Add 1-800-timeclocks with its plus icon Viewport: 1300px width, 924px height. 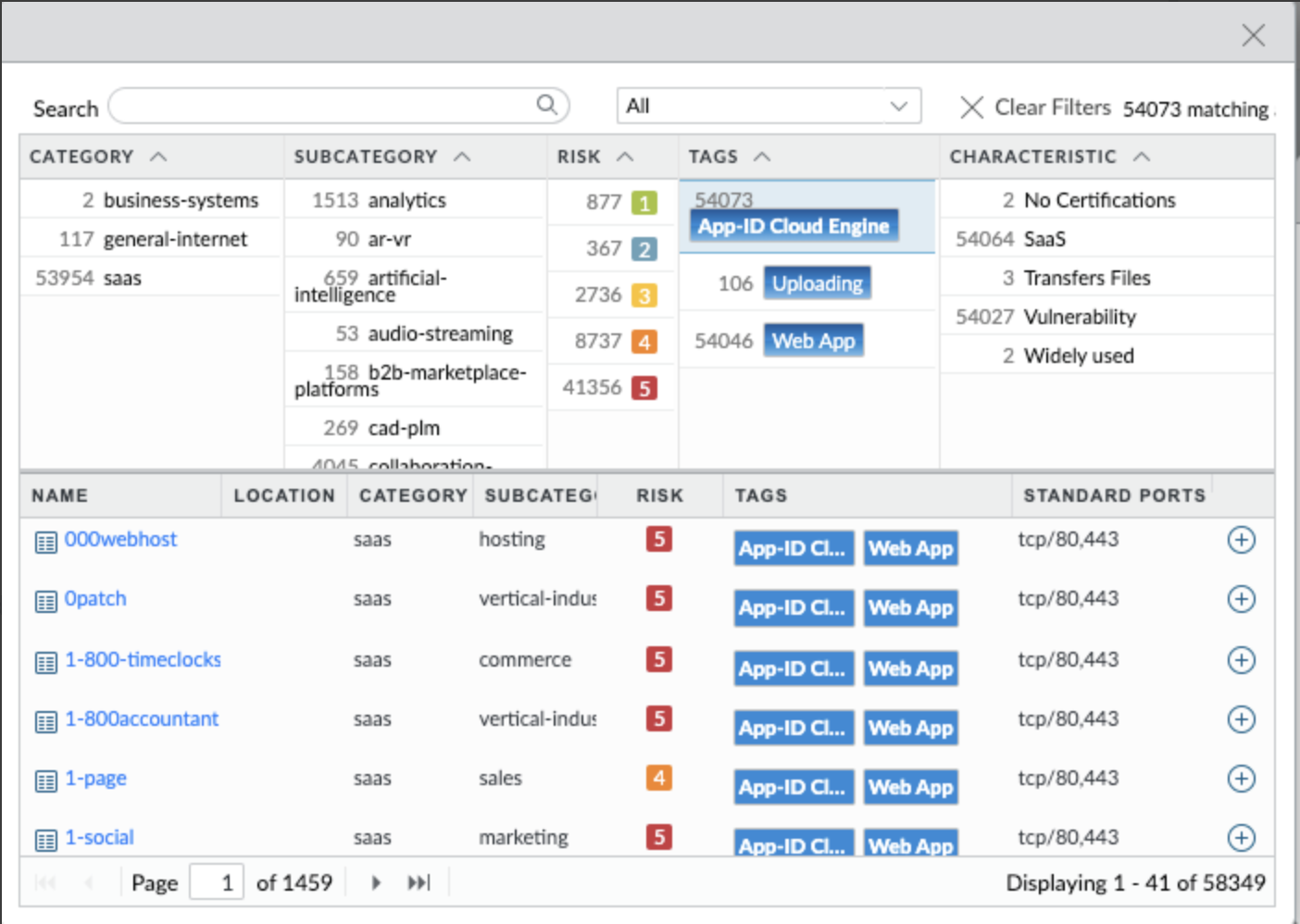click(1241, 660)
